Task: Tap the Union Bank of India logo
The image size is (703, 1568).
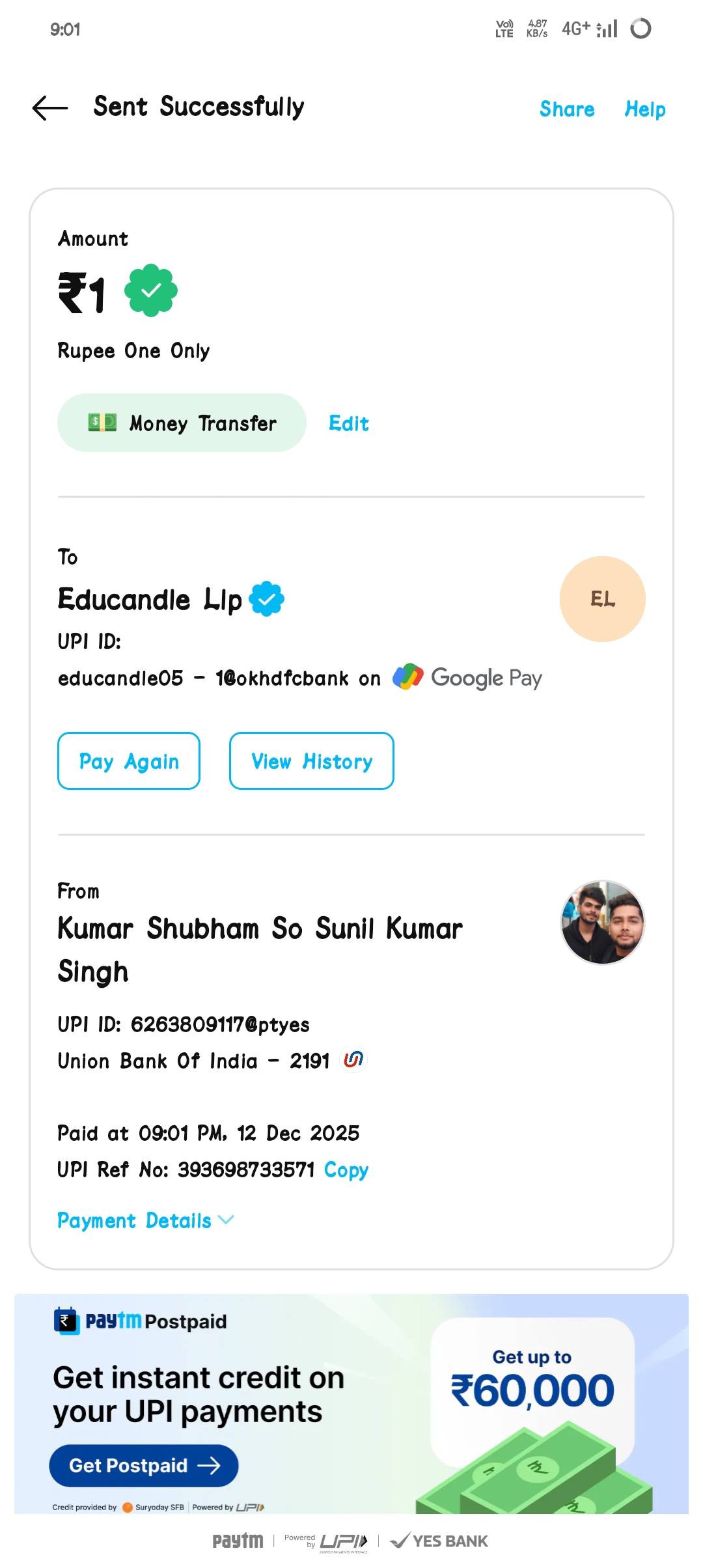Action: point(353,1060)
